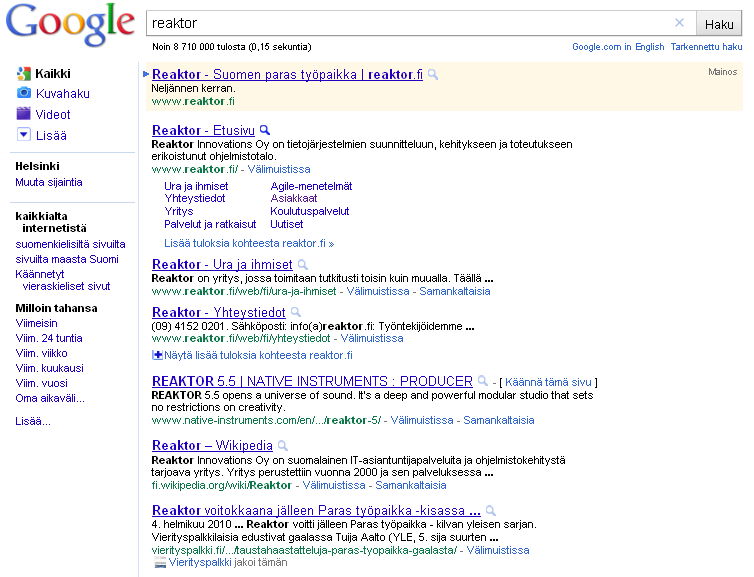754x577 pixels.
Task: Switch to Videot search
Action: pos(53,114)
